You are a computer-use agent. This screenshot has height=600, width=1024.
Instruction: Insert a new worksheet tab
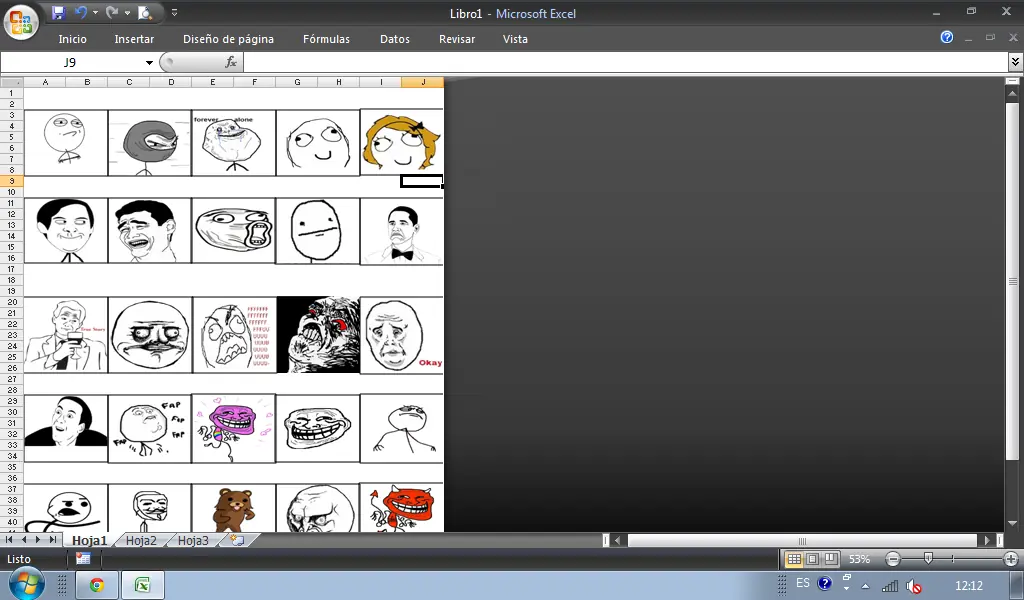pyautogui.click(x=238, y=541)
